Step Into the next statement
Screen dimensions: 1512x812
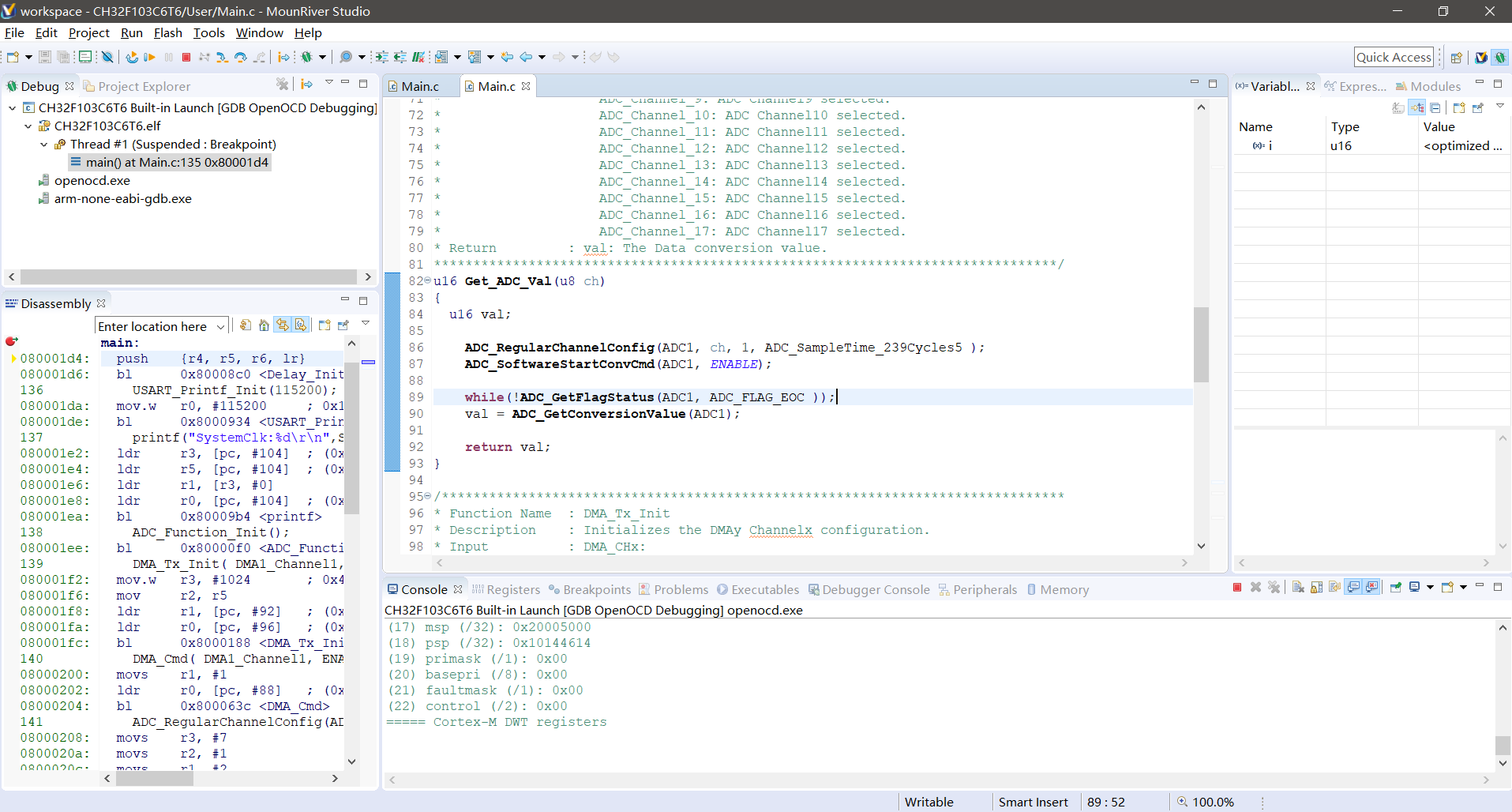[x=222, y=57]
